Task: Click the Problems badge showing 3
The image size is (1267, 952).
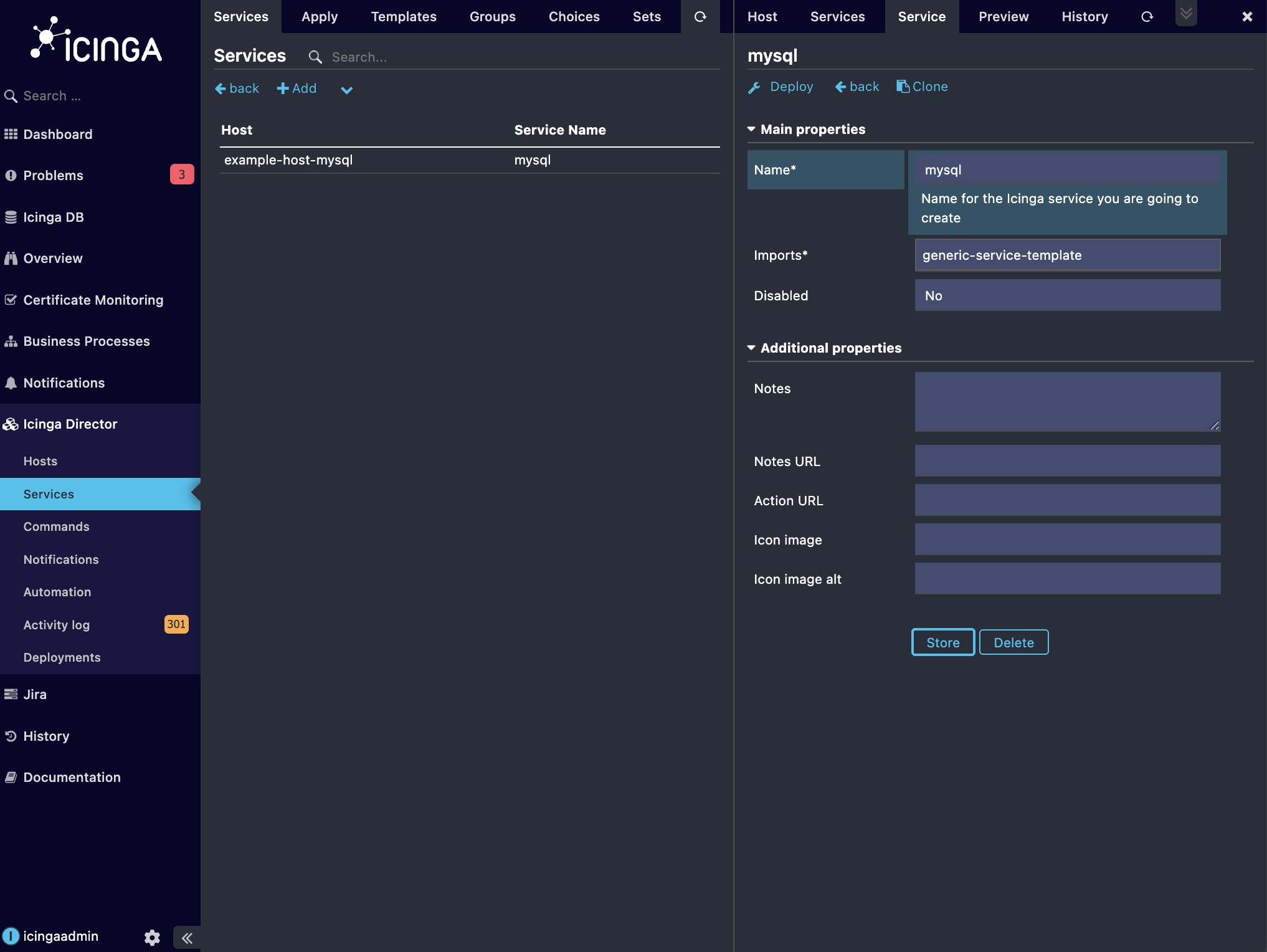Action: [x=182, y=174]
